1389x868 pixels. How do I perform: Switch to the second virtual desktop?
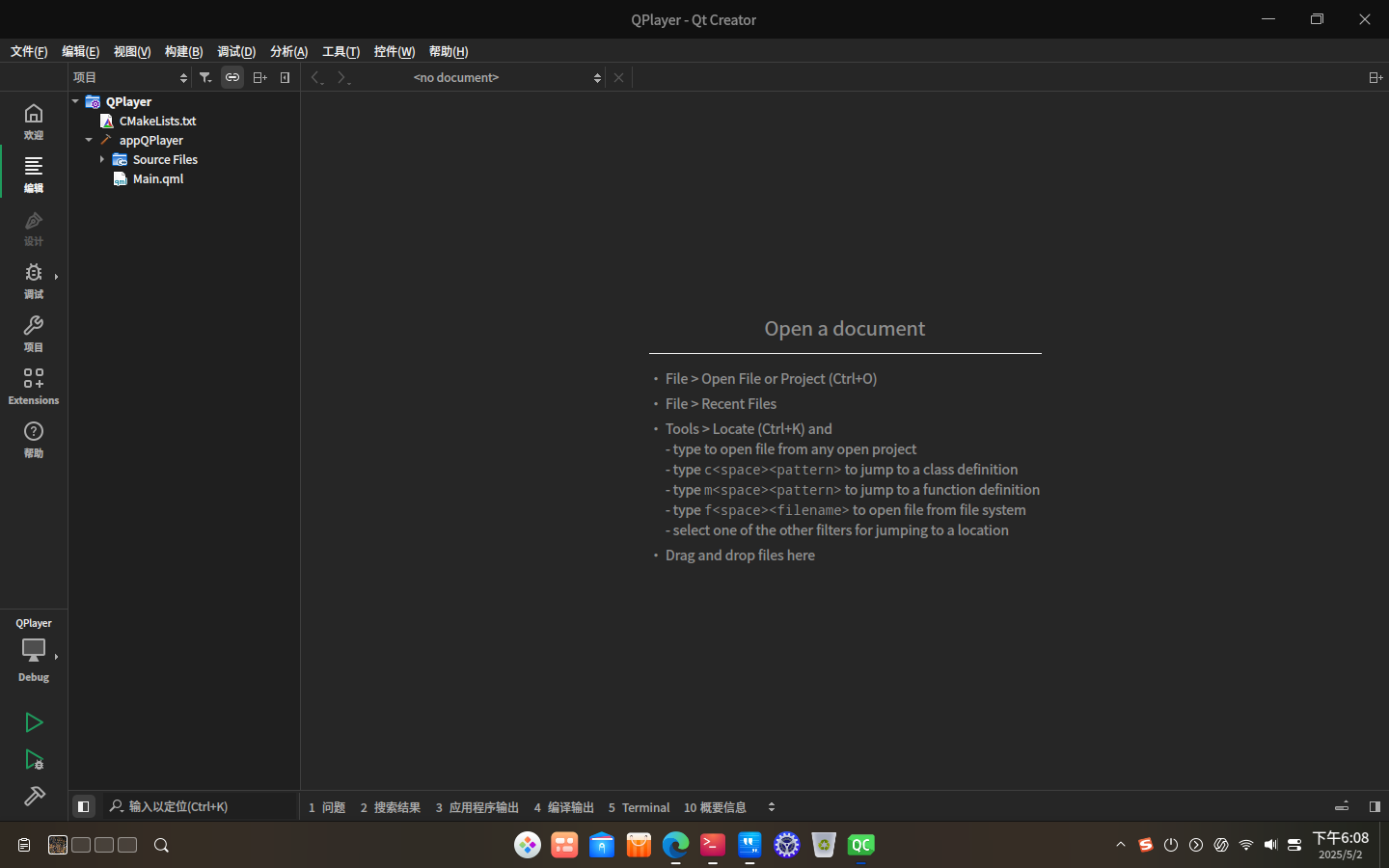[81, 845]
